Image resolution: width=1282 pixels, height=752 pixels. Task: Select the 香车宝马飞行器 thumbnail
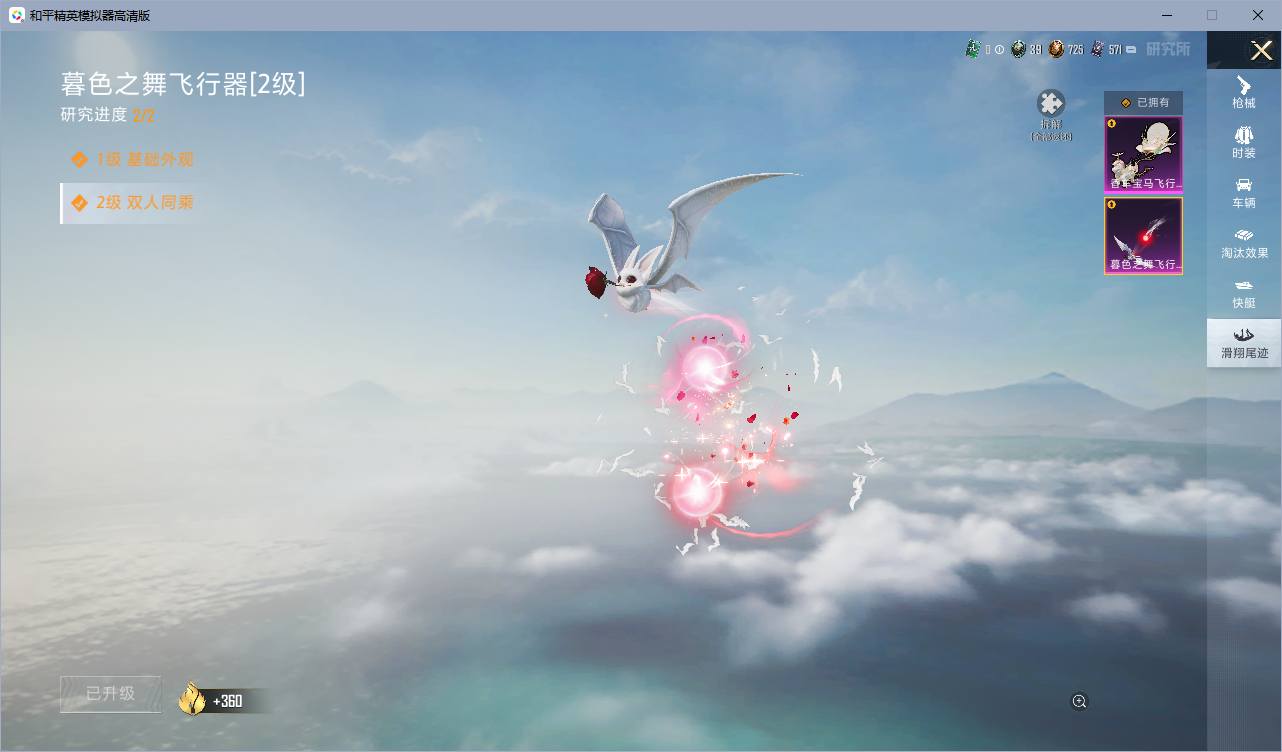[x=1143, y=154]
